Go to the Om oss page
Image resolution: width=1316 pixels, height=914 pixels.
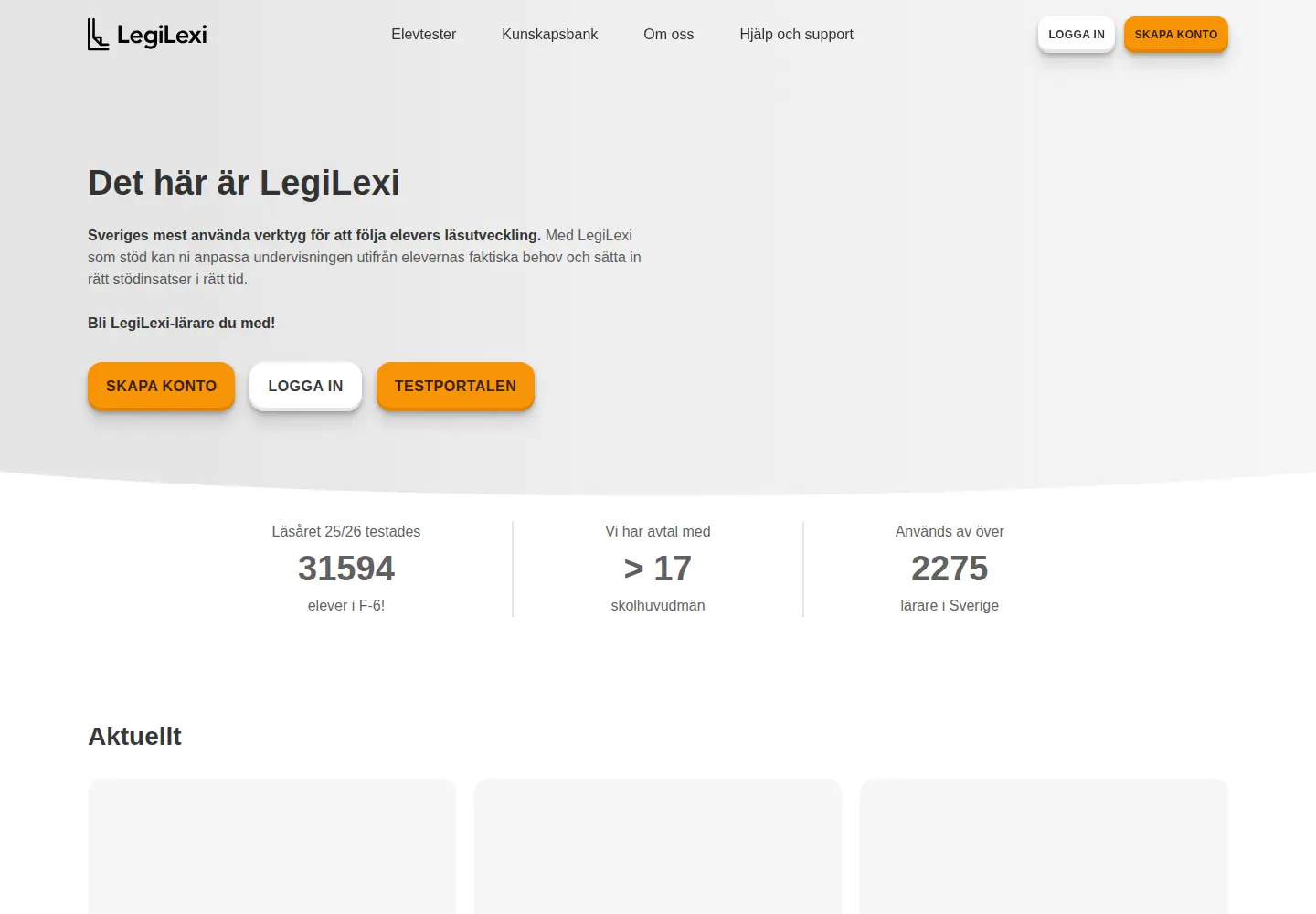[669, 35]
